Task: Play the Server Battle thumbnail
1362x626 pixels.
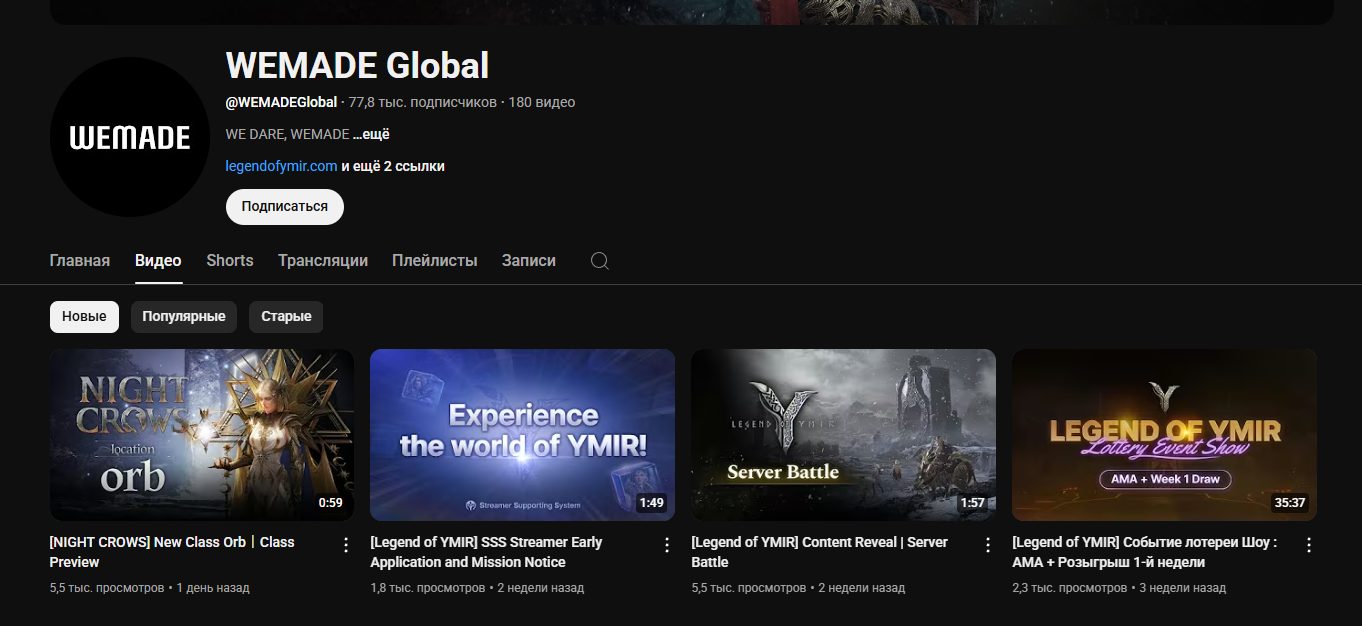Action: point(843,435)
